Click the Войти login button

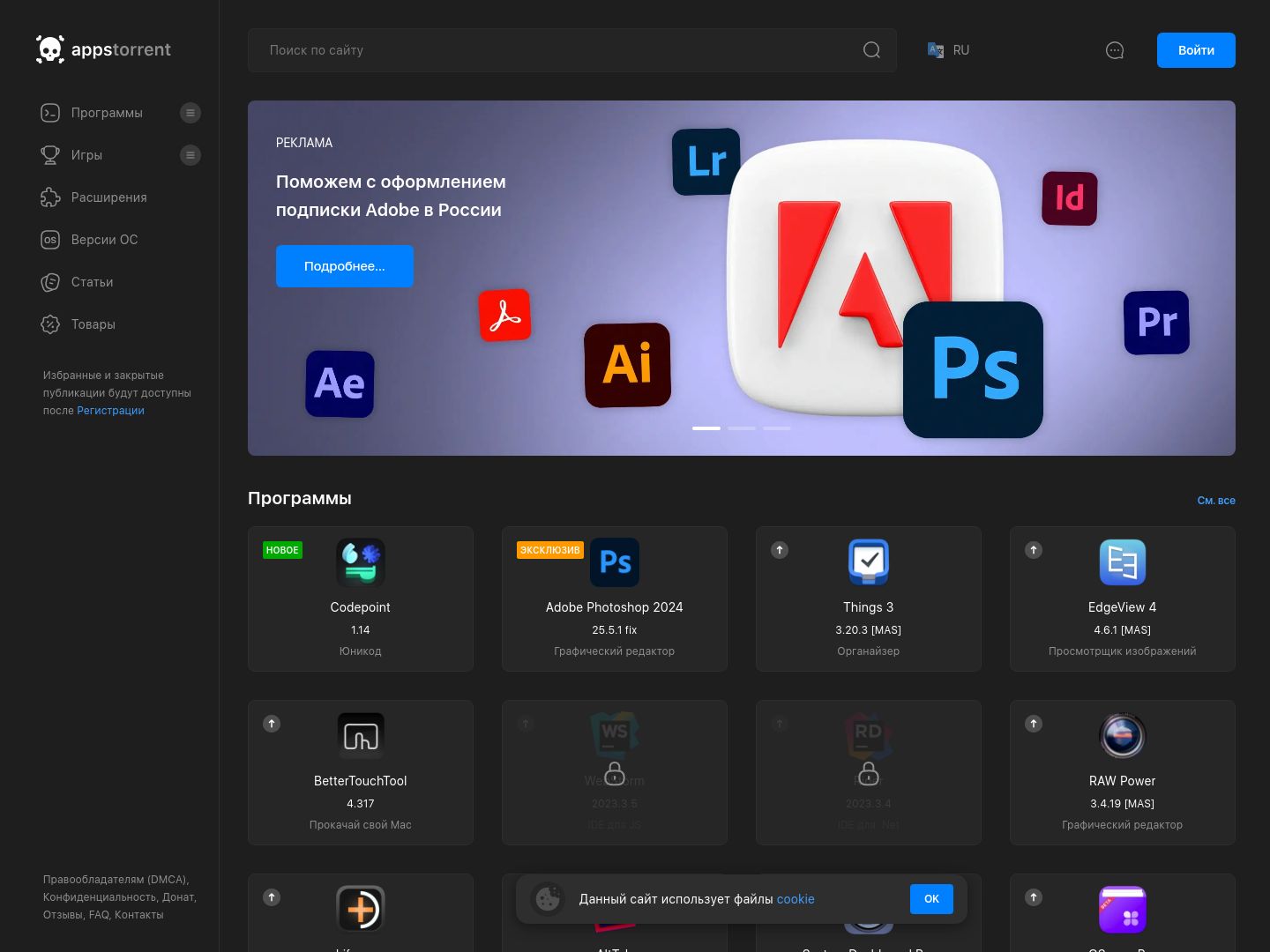(x=1196, y=50)
